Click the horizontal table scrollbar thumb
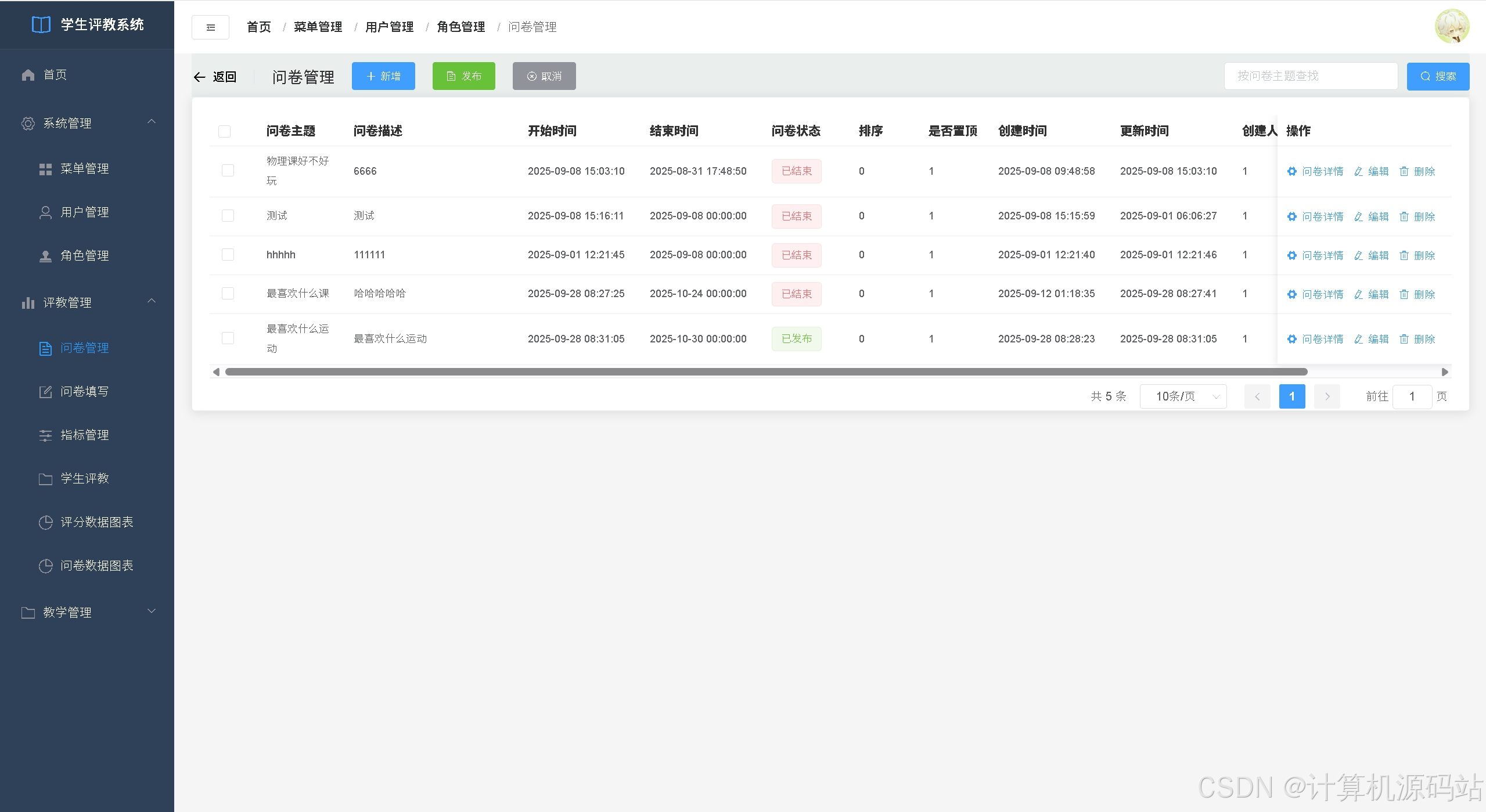This screenshot has width=1486, height=812. pos(766,372)
